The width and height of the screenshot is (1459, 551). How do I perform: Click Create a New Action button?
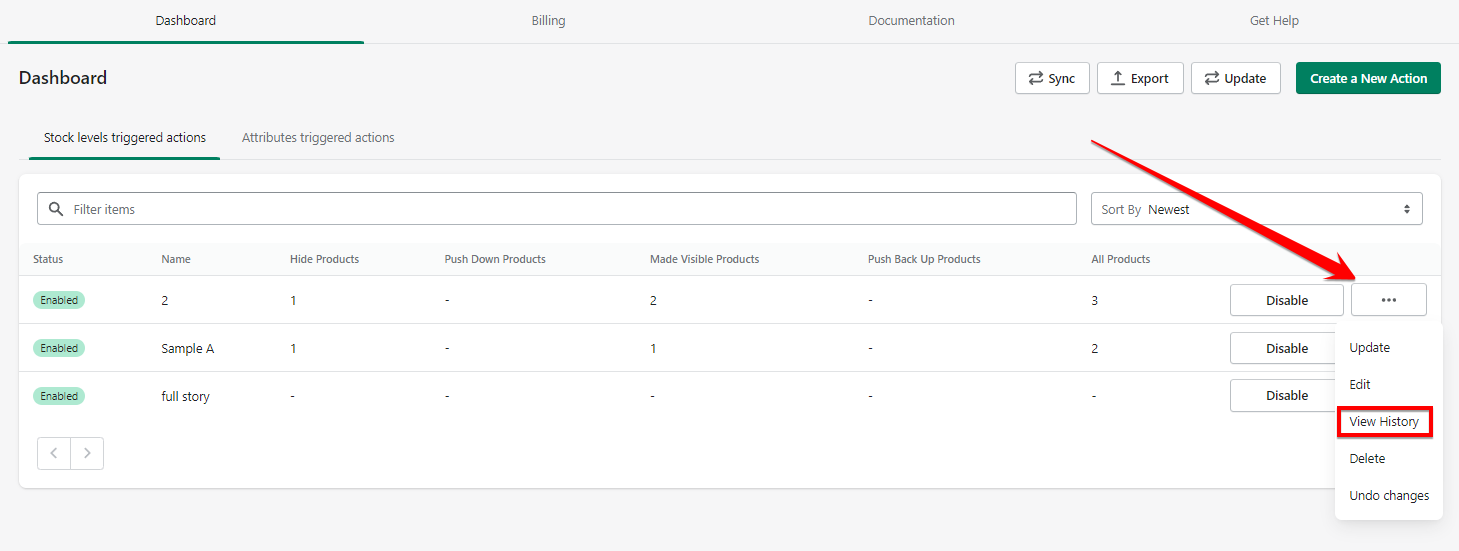point(1368,78)
